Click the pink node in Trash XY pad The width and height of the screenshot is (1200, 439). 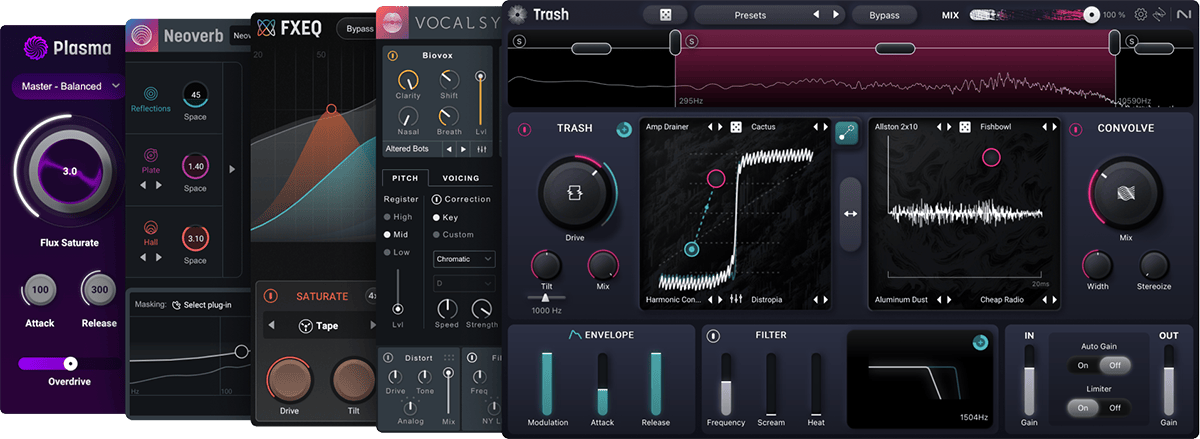pyautogui.click(x=716, y=179)
